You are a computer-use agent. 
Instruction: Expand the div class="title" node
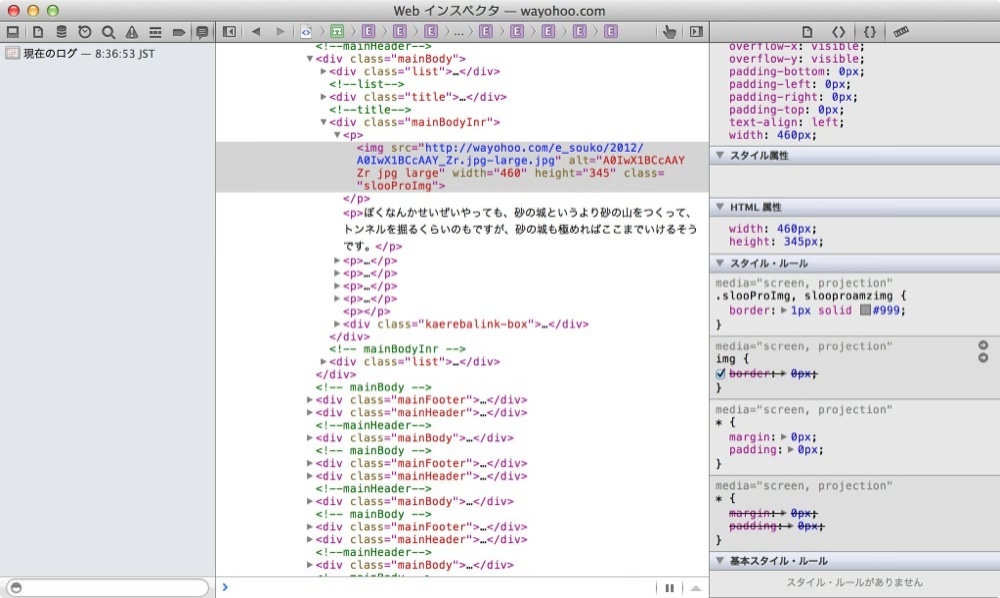323,97
